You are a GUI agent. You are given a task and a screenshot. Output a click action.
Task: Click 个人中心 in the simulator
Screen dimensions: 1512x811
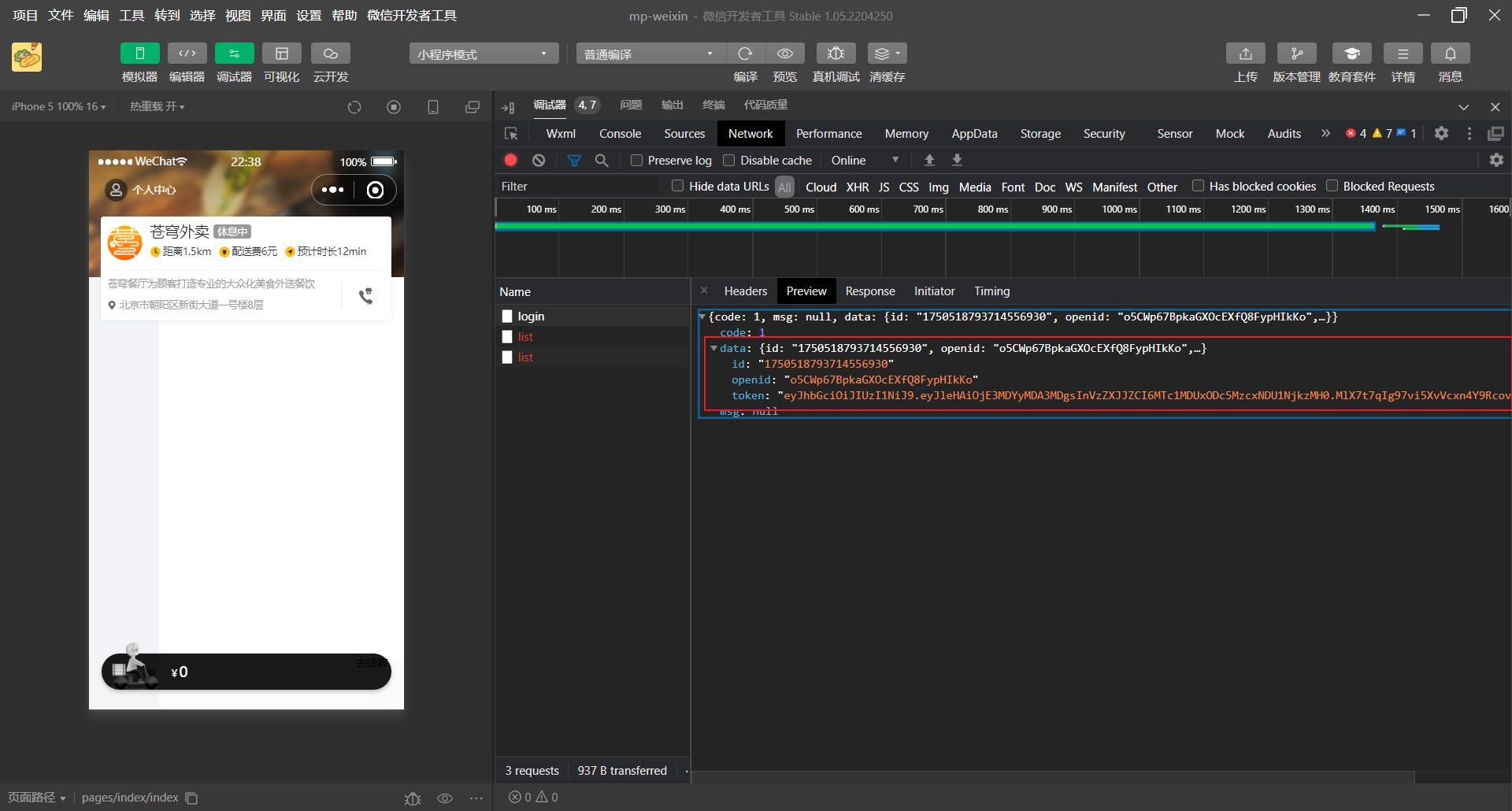(x=141, y=190)
